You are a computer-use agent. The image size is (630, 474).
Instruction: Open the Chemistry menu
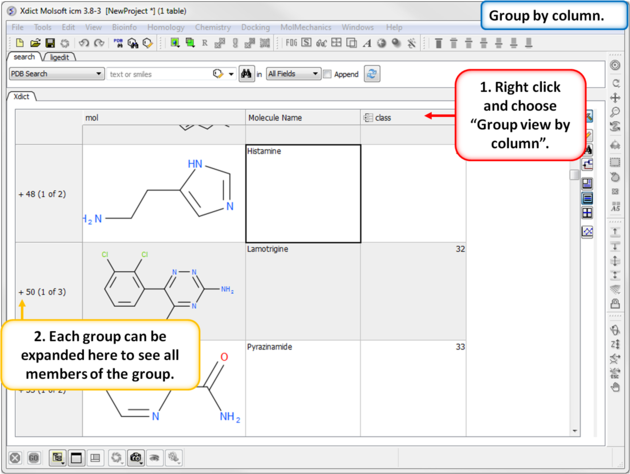(x=212, y=27)
